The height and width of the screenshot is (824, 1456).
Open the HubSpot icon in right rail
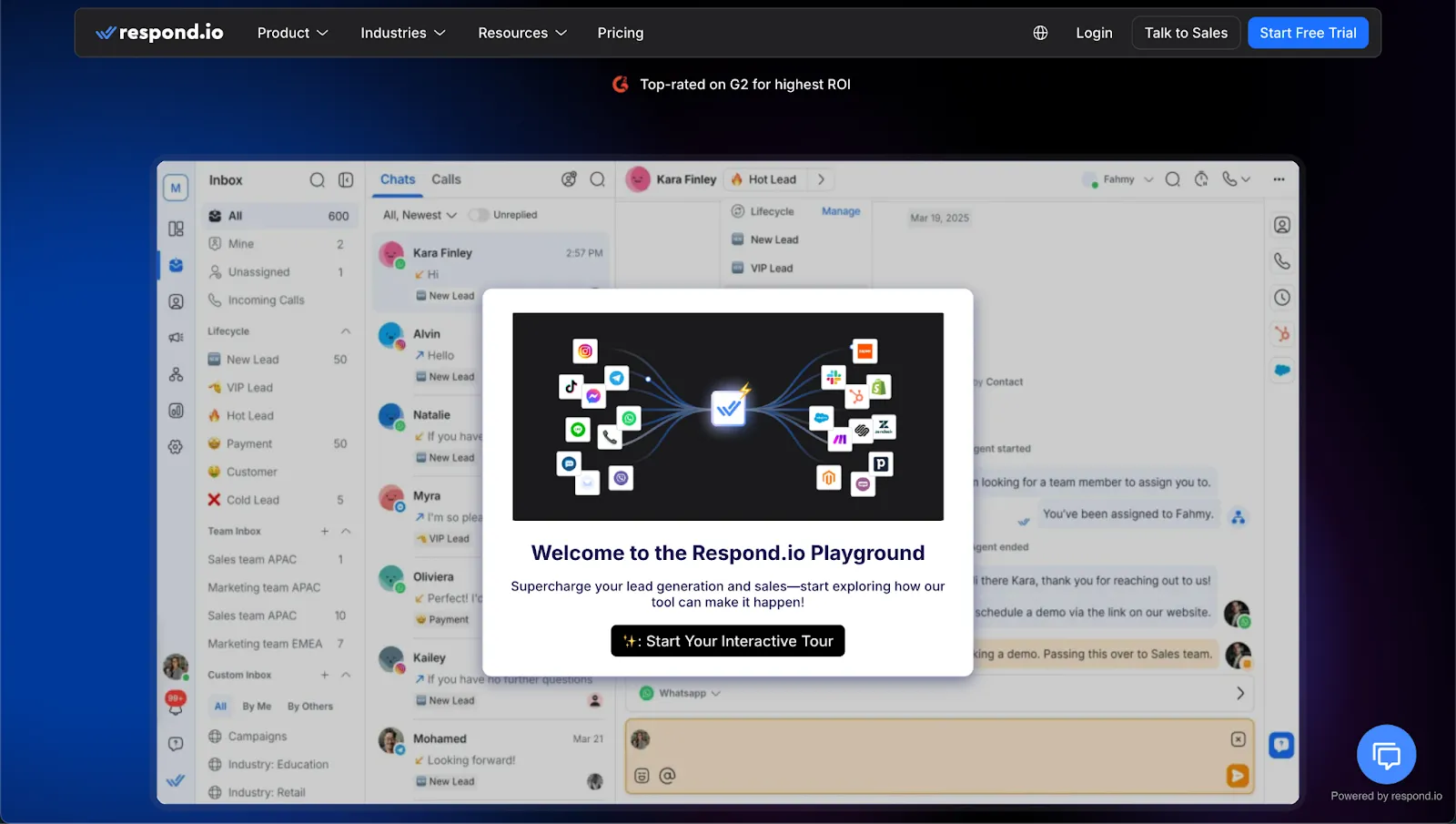pos(1281,334)
